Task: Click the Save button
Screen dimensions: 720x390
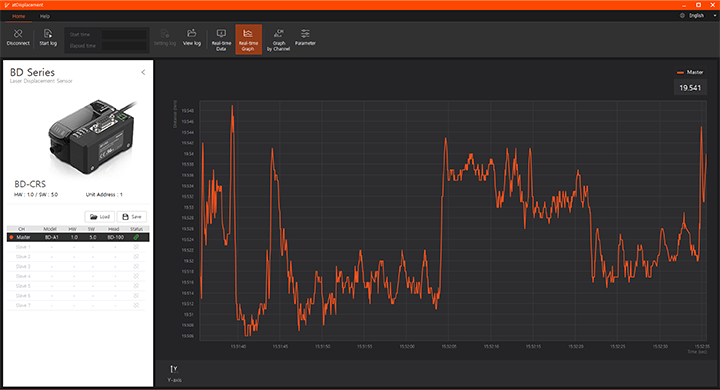Action: [132, 216]
